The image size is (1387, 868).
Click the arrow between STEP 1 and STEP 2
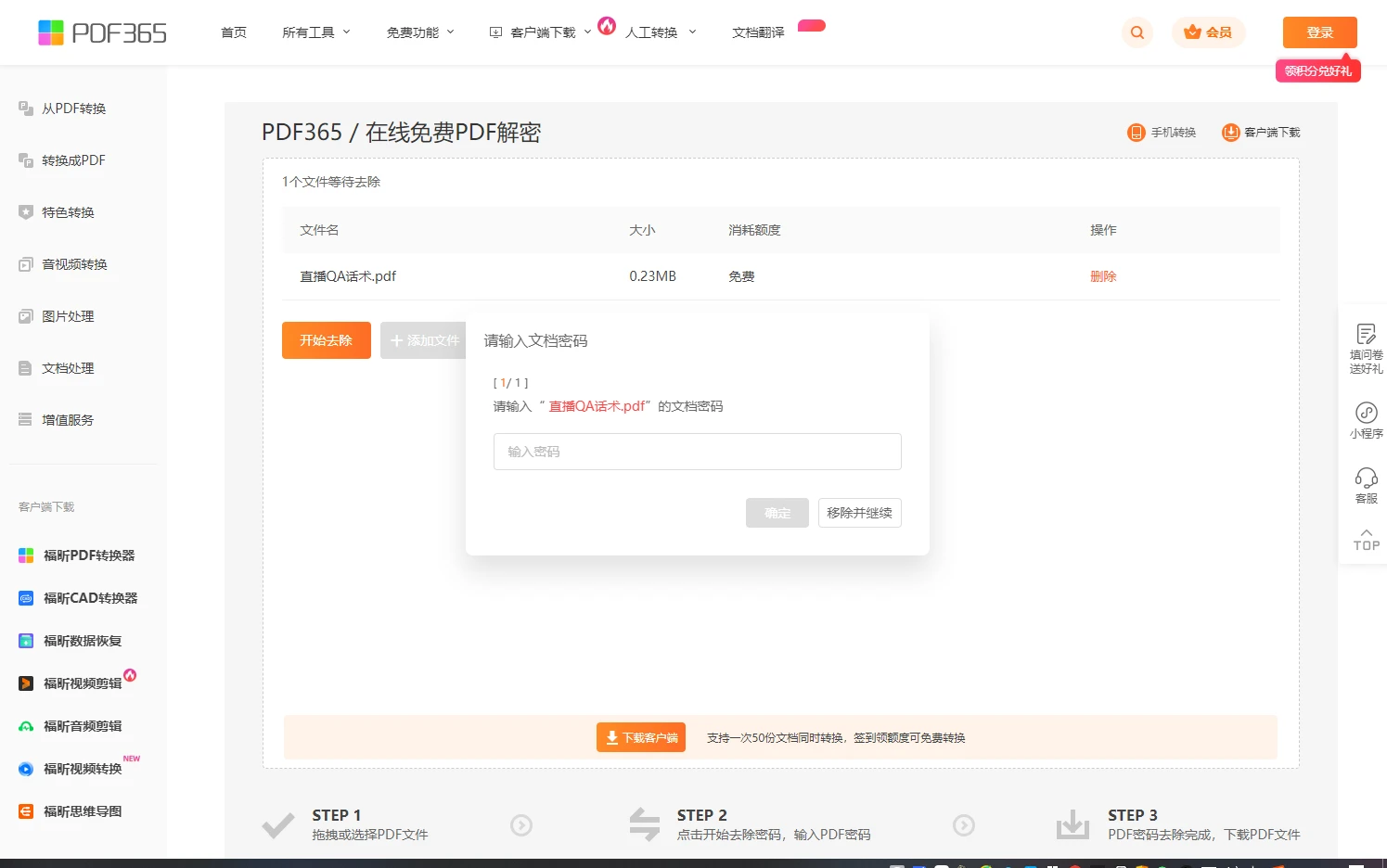click(x=521, y=824)
